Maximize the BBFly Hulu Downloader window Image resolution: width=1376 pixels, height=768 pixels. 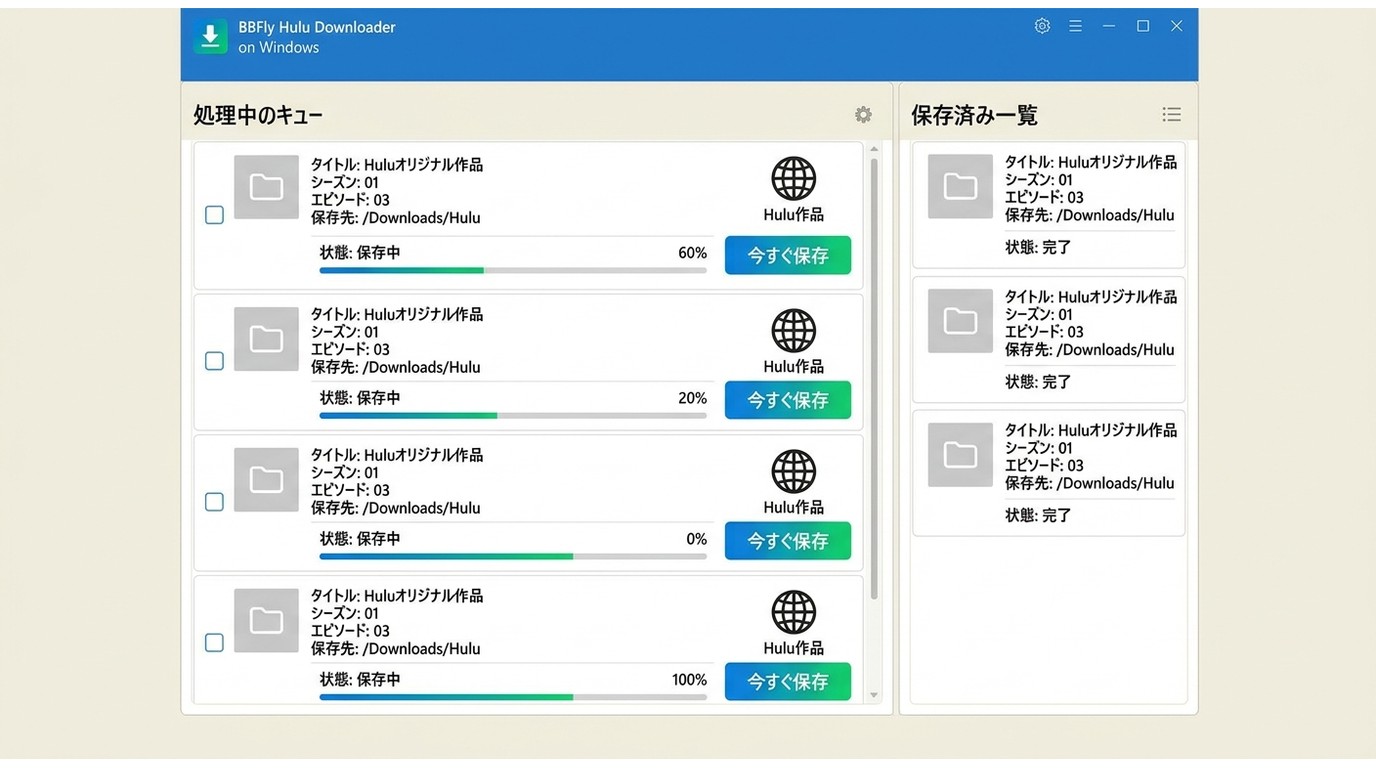pos(1143,26)
